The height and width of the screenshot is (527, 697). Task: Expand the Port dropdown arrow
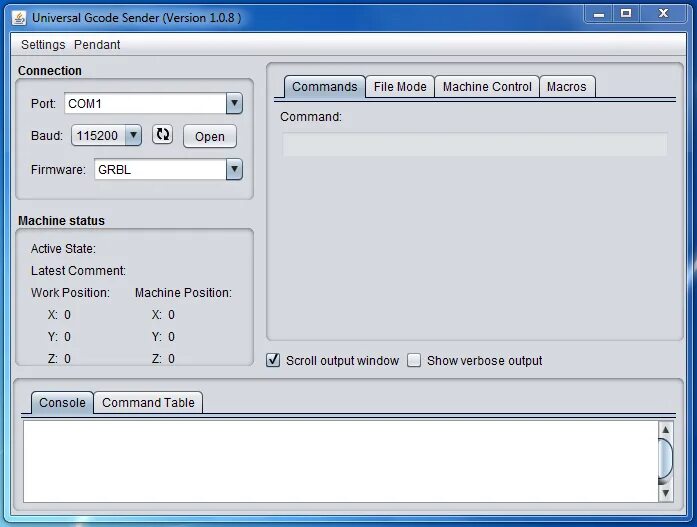[x=234, y=104]
